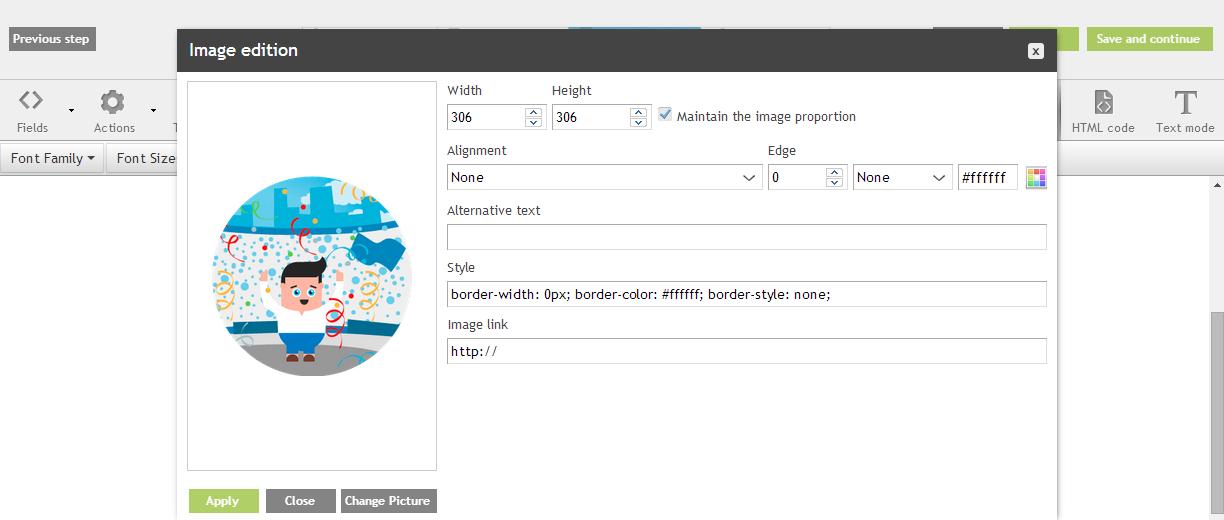Image resolution: width=1224 pixels, height=520 pixels.
Task: Open the Actions gear icon
Action: [x=112, y=102]
